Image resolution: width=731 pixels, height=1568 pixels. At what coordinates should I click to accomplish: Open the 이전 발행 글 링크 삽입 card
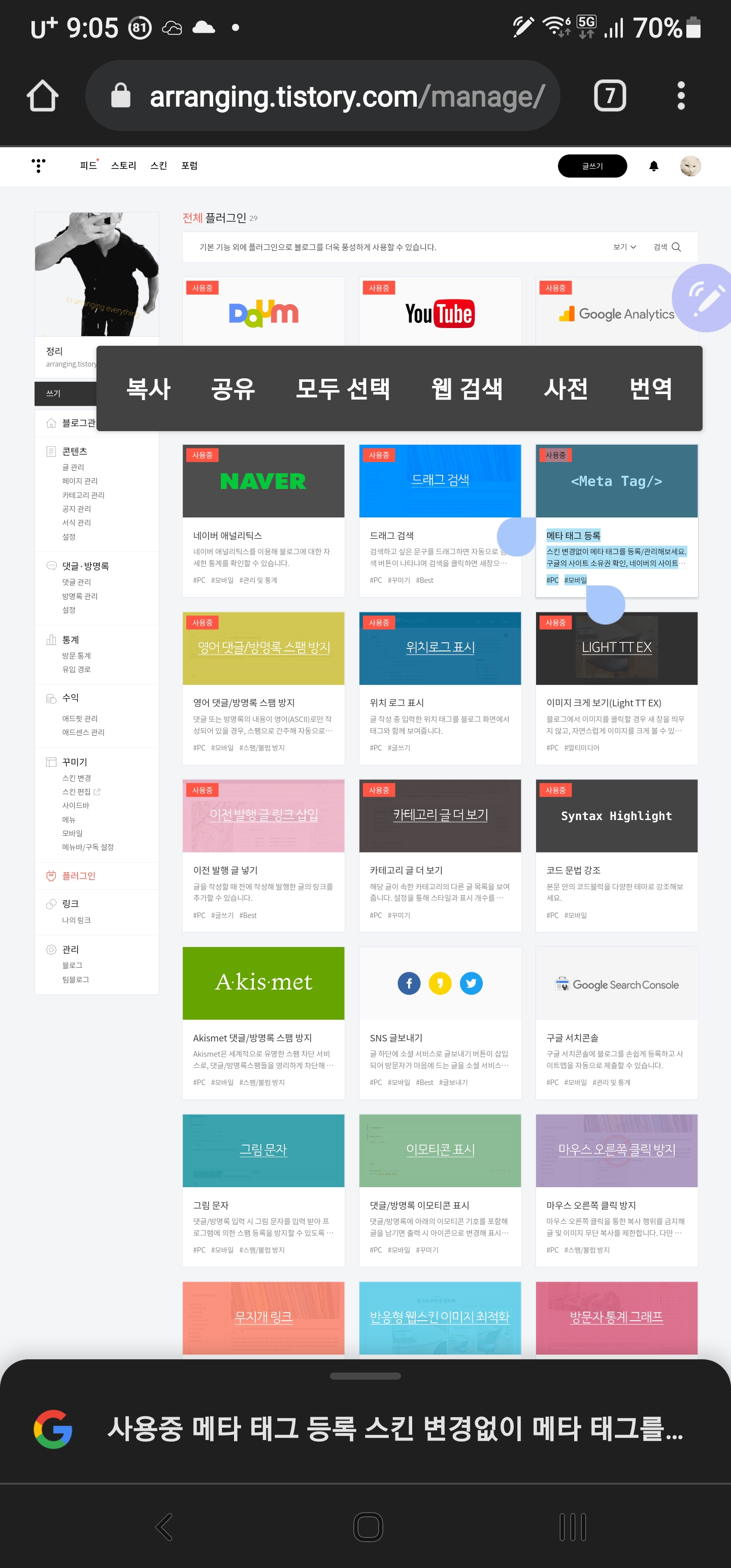tap(263, 855)
